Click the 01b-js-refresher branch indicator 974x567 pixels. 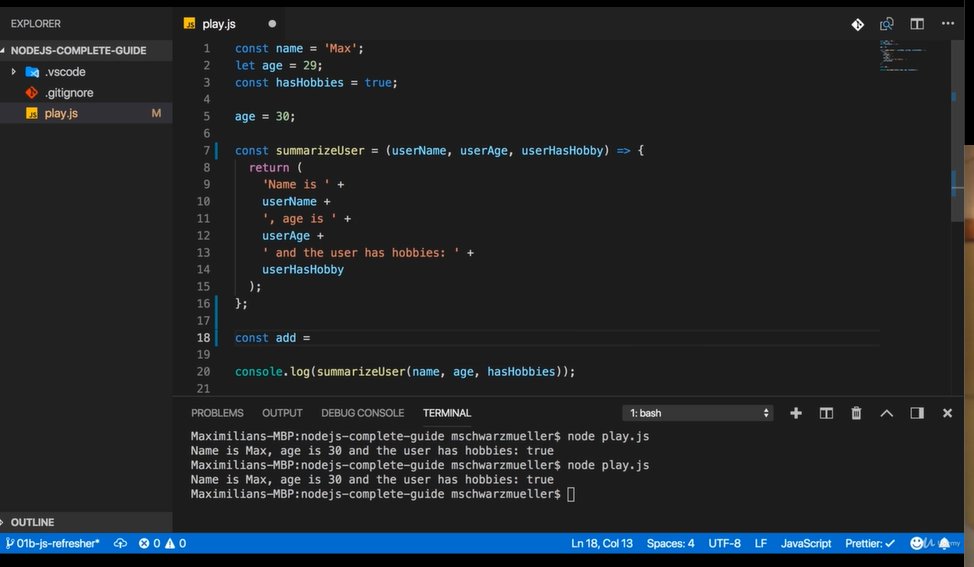[53, 543]
